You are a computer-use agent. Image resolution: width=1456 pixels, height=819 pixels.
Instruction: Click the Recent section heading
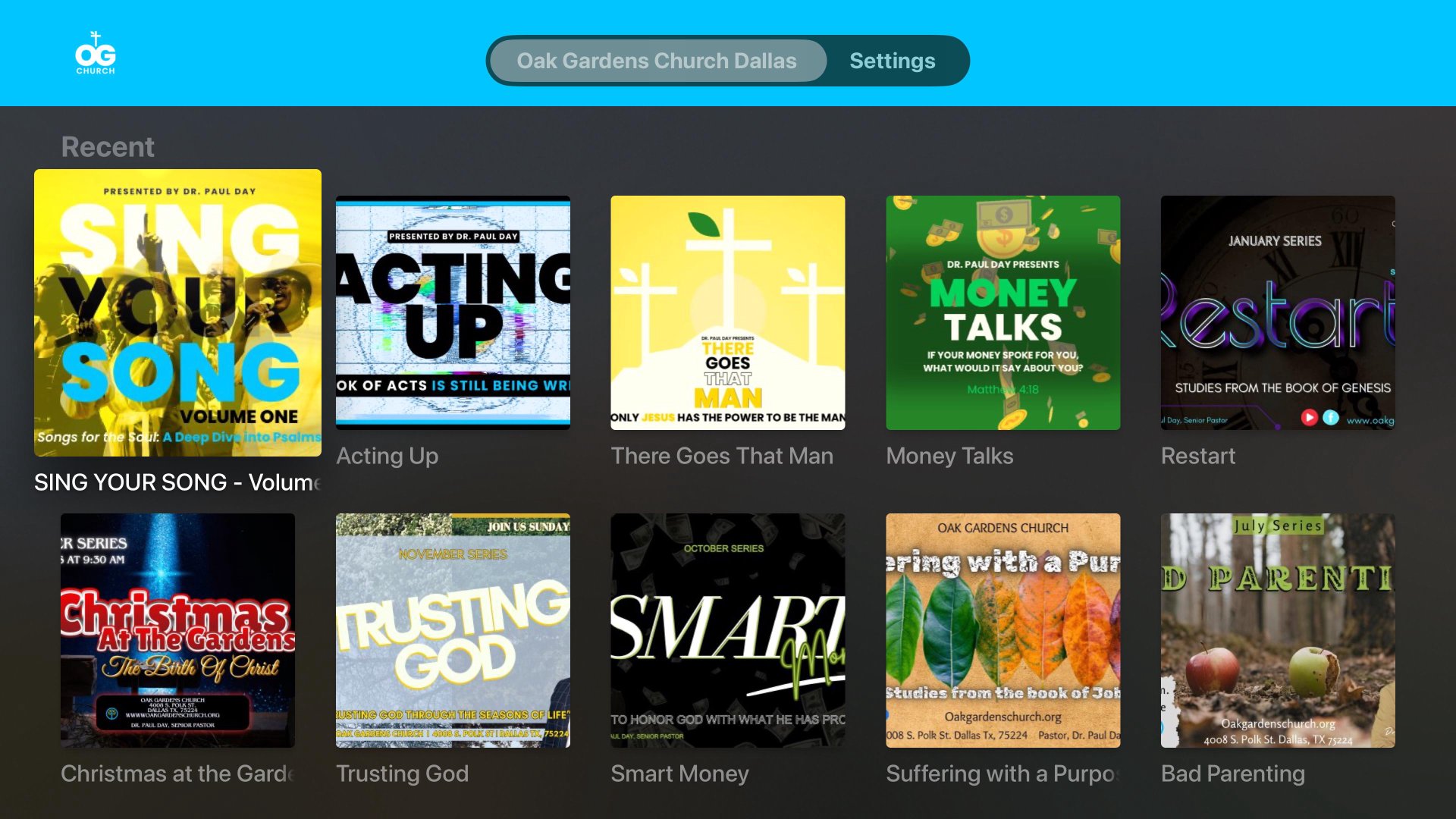(108, 146)
